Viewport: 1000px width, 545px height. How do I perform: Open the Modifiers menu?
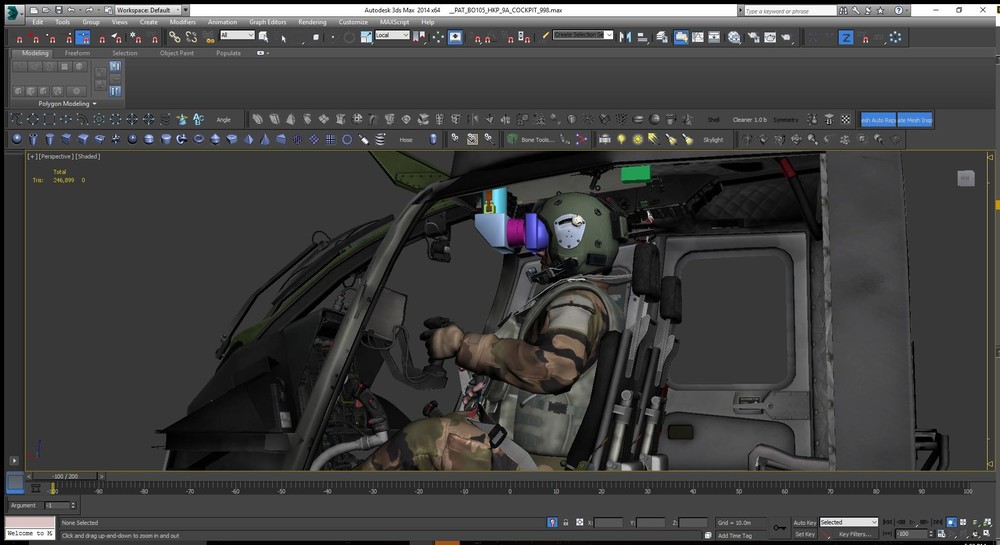point(182,21)
